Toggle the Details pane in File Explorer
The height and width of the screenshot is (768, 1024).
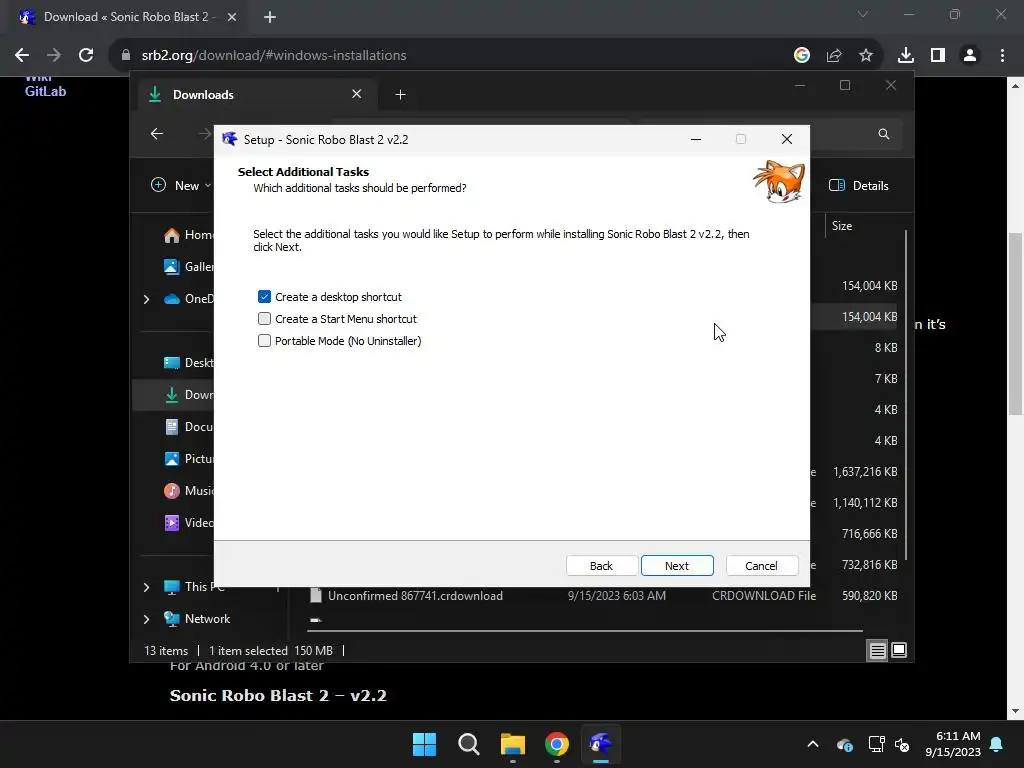[x=859, y=185]
